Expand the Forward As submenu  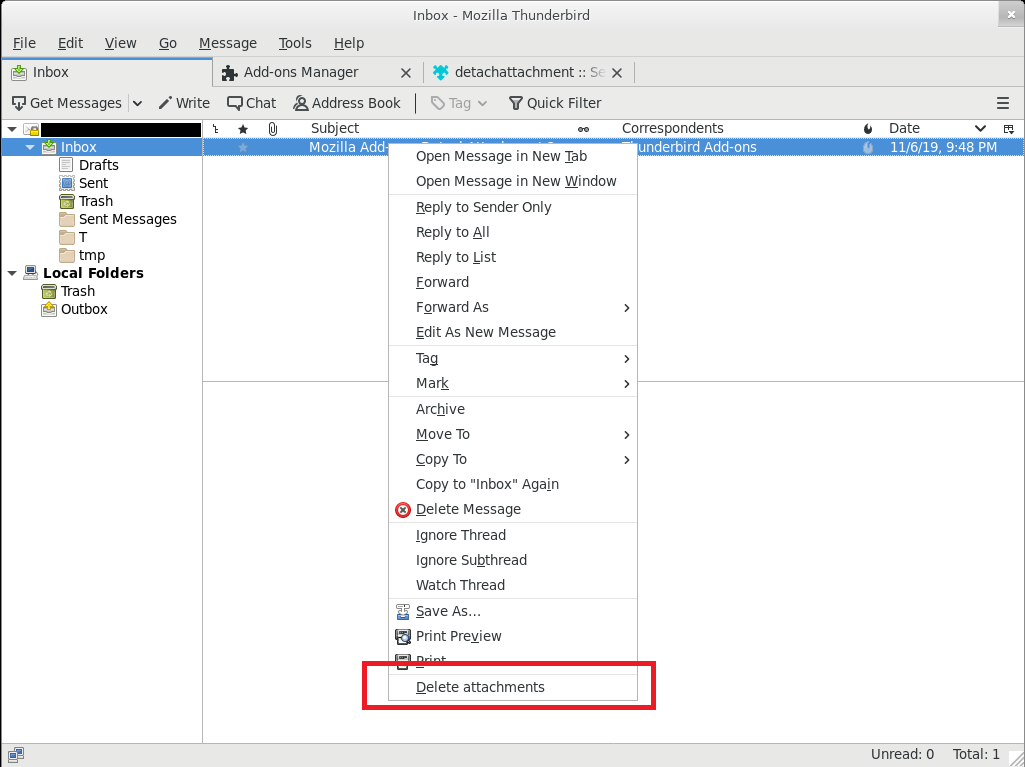pyautogui.click(x=512, y=307)
